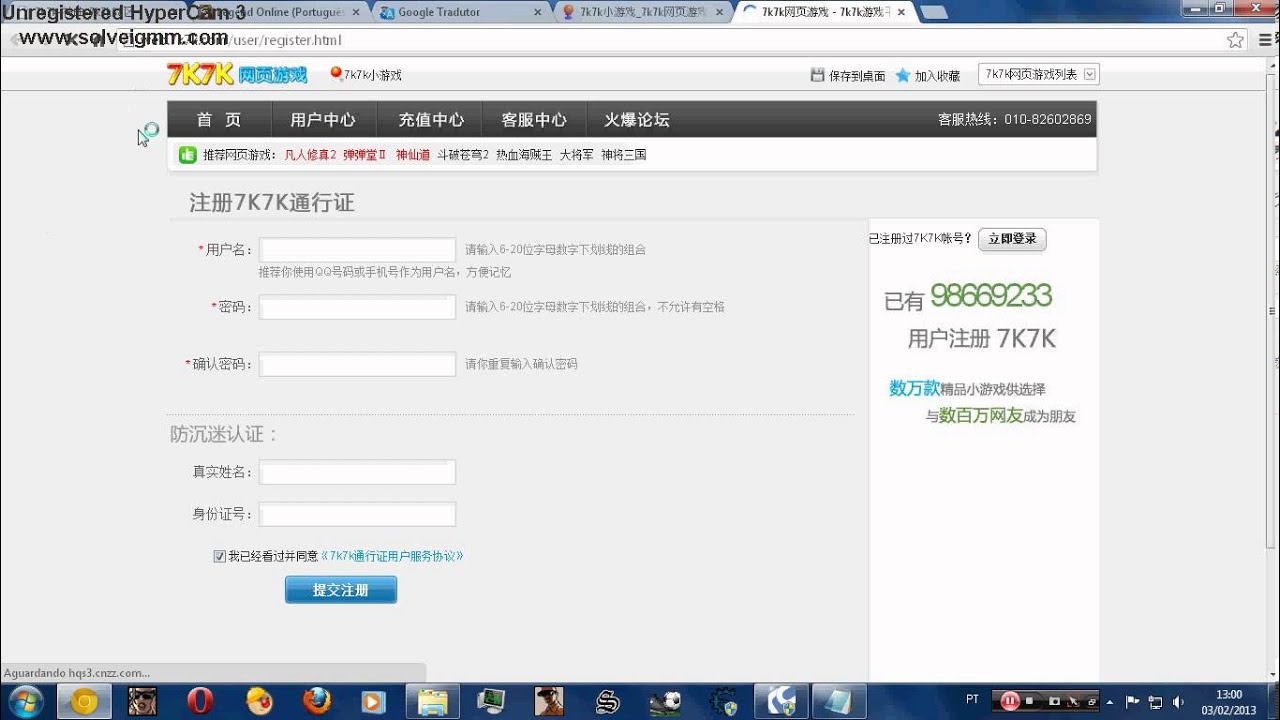Click the Chrome taskbar icon
Viewport: 1280px width, 720px height.
pos(84,701)
